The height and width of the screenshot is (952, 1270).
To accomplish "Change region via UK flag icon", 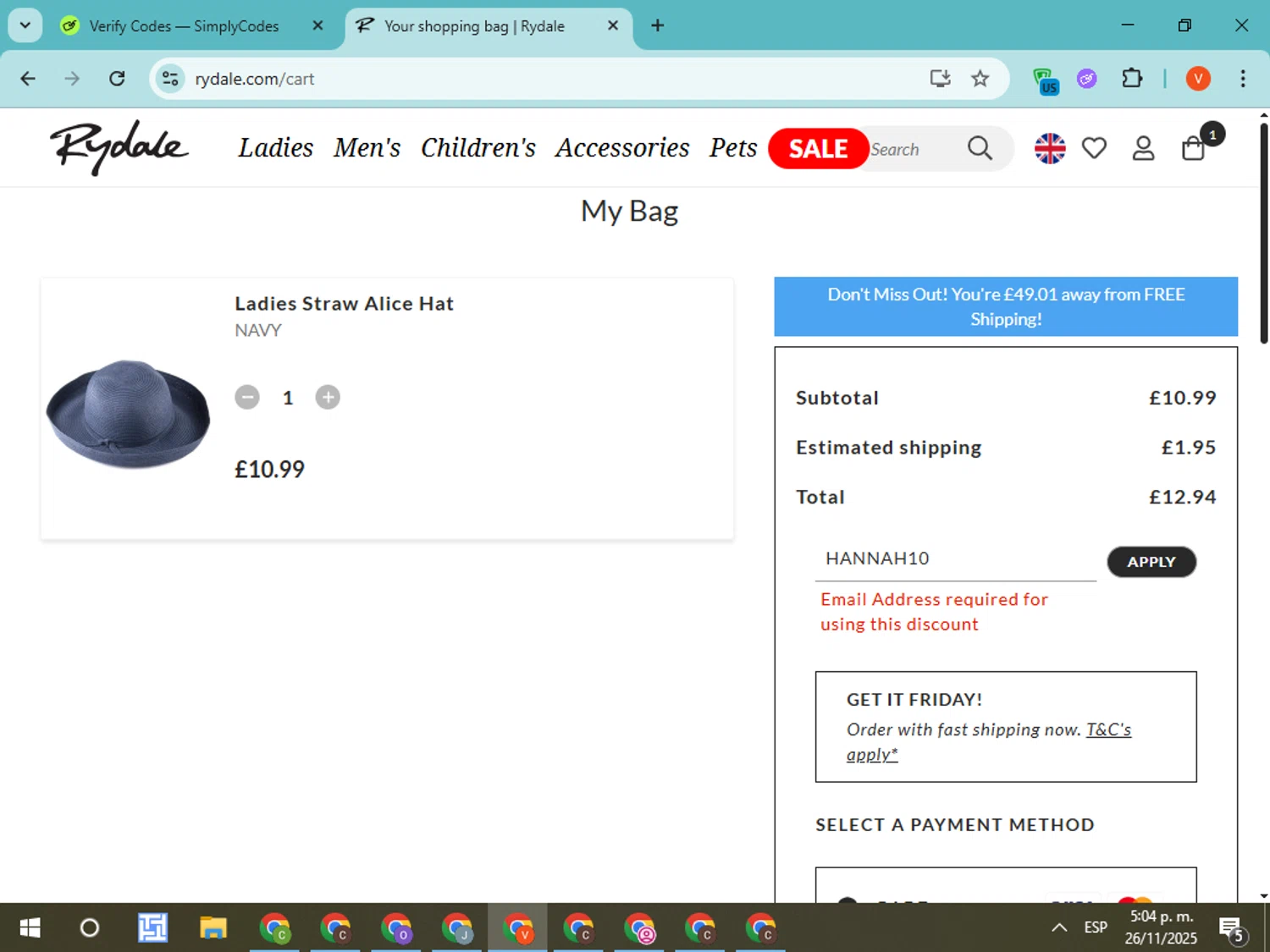I will click(1050, 148).
